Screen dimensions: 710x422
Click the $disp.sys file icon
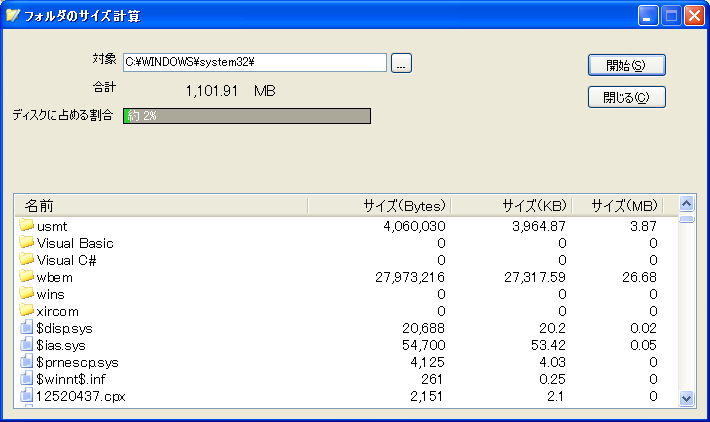point(27,327)
